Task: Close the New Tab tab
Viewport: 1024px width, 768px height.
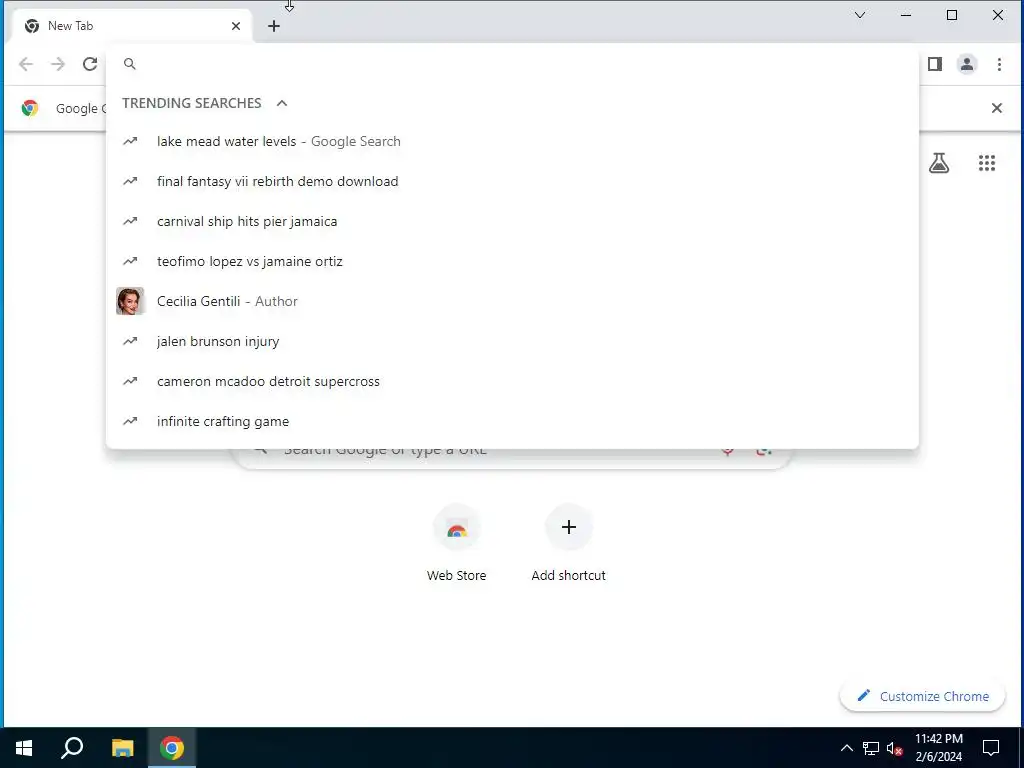Action: (x=236, y=26)
